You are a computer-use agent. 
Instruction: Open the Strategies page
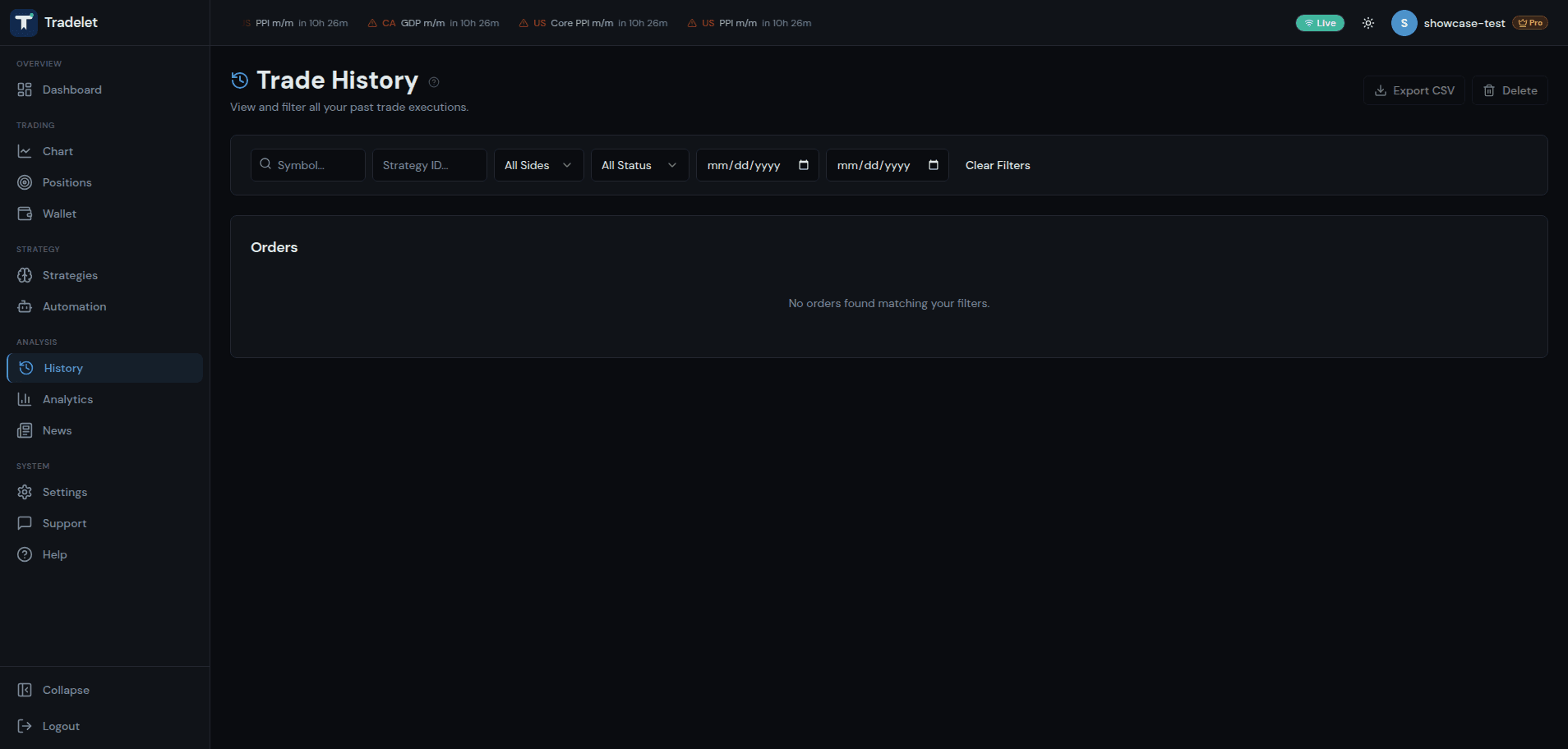click(70, 275)
